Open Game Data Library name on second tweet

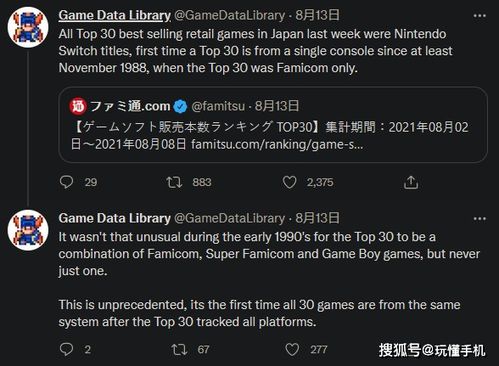115,218
